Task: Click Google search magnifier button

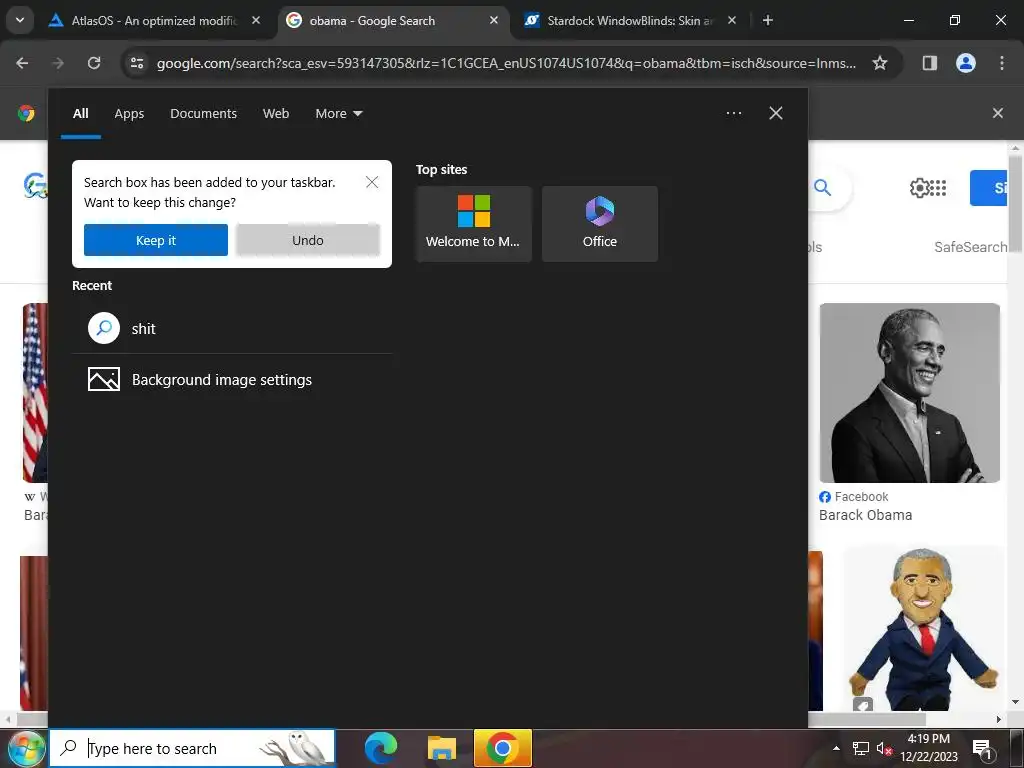Action: pyautogui.click(x=823, y=188)
